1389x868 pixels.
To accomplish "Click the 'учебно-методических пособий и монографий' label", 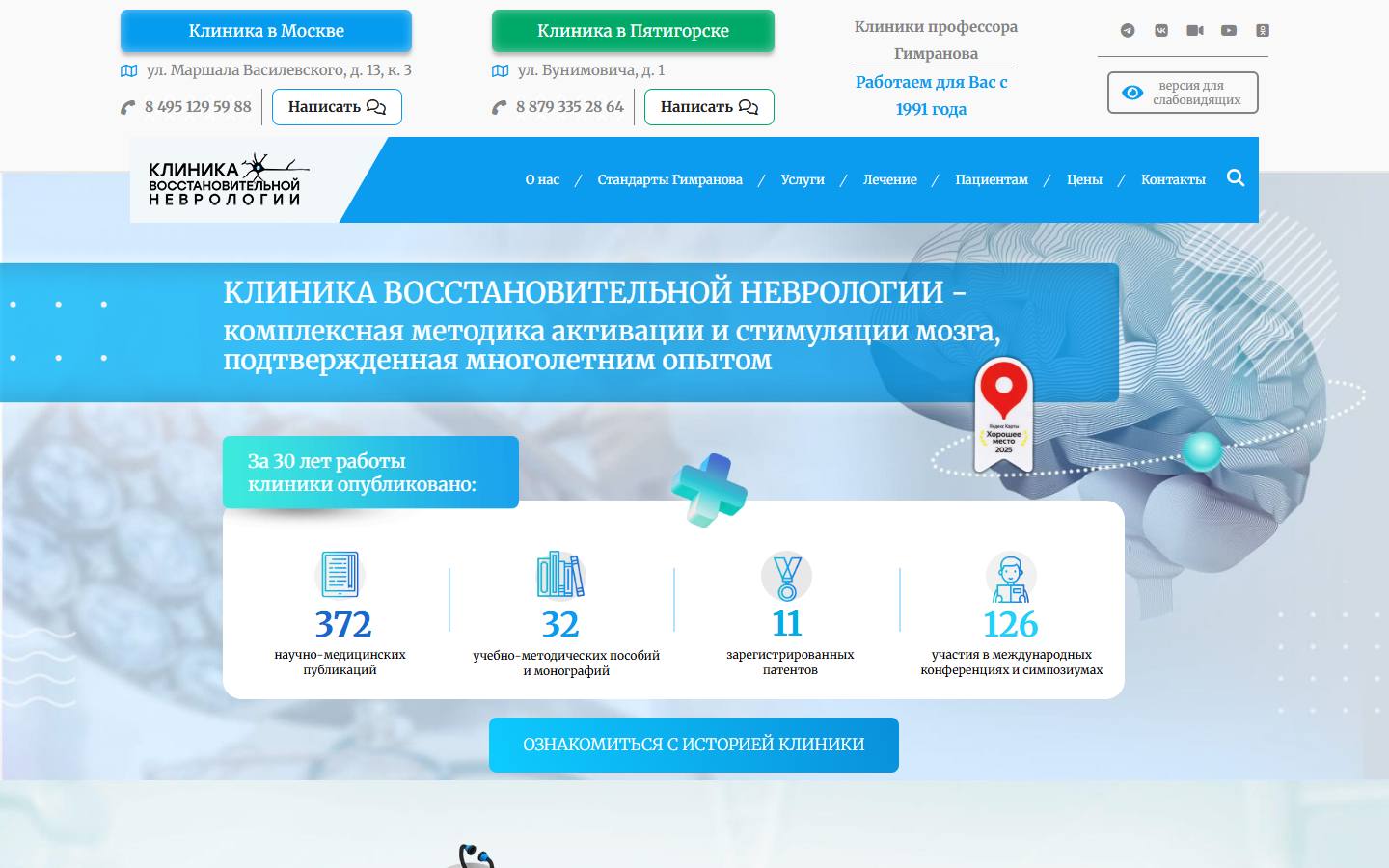I will tap(566, 664).
